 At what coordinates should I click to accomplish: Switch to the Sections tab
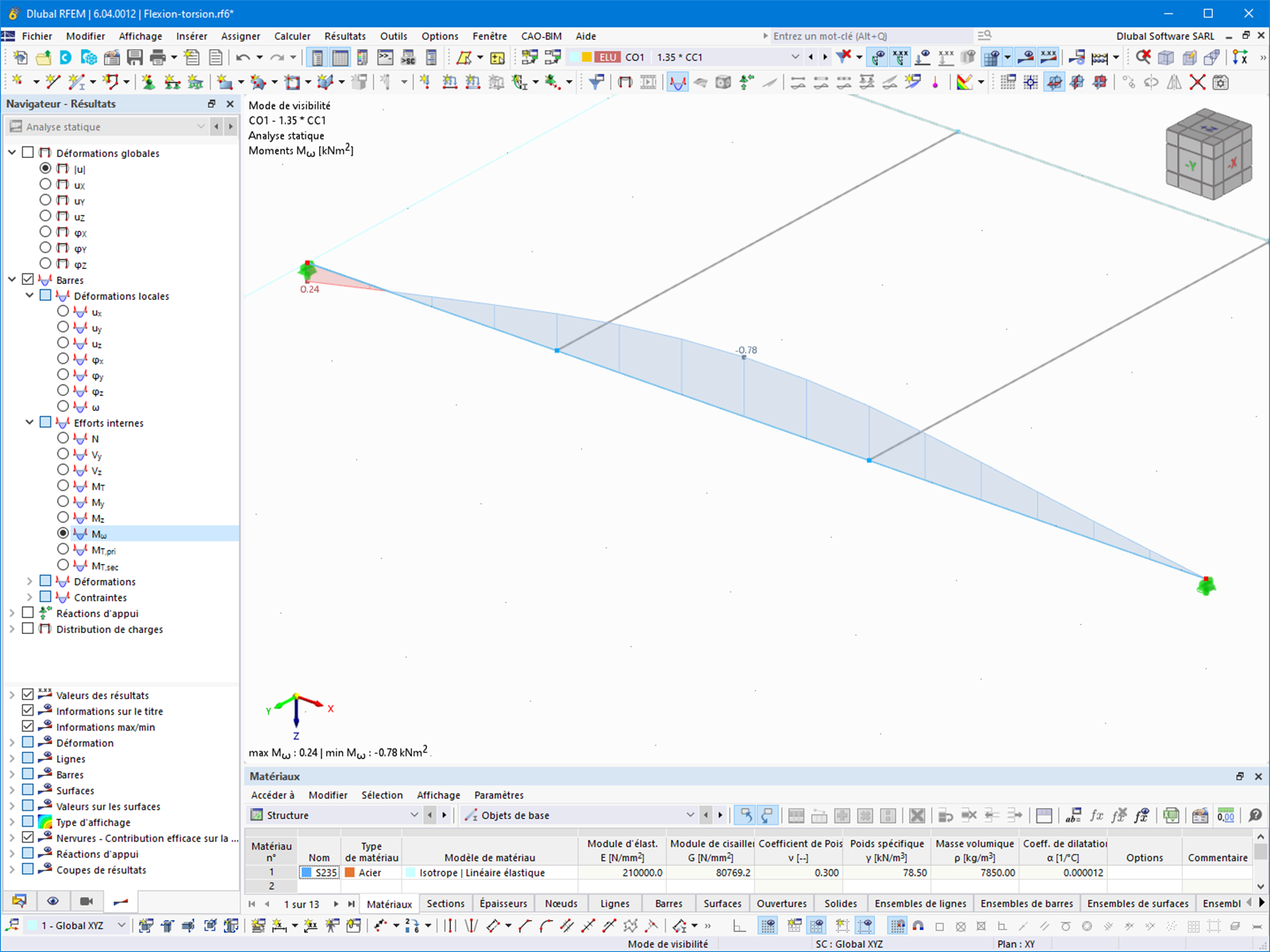coord(445,904)
